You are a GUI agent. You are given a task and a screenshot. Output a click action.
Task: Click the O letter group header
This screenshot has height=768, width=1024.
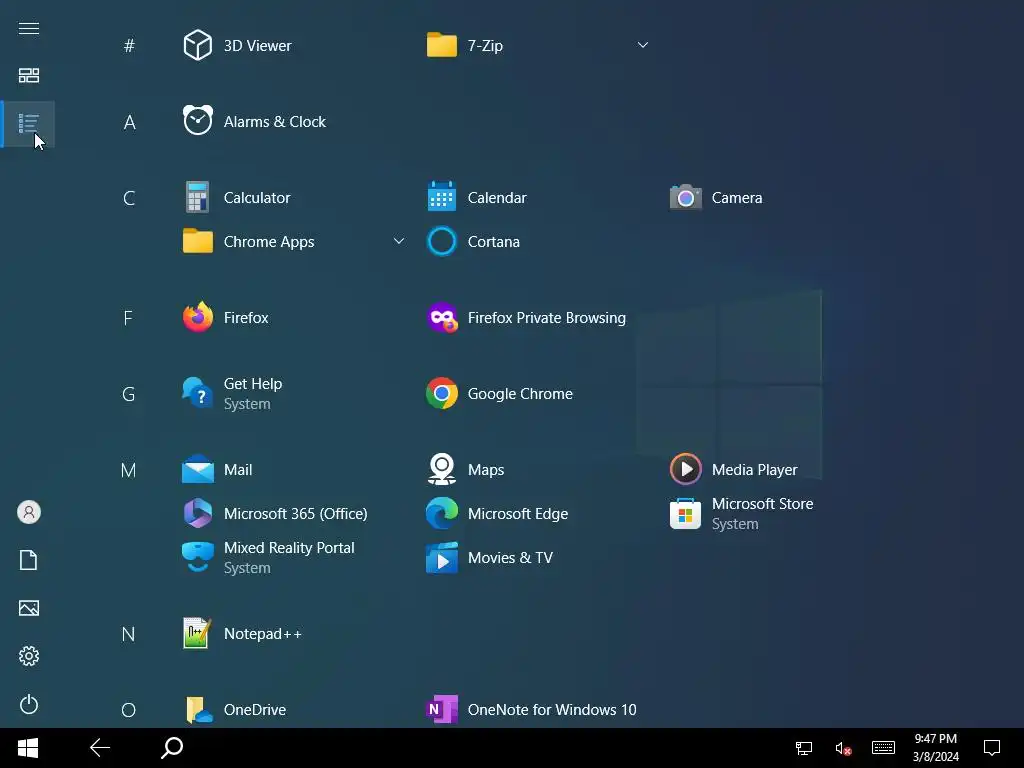129,710
